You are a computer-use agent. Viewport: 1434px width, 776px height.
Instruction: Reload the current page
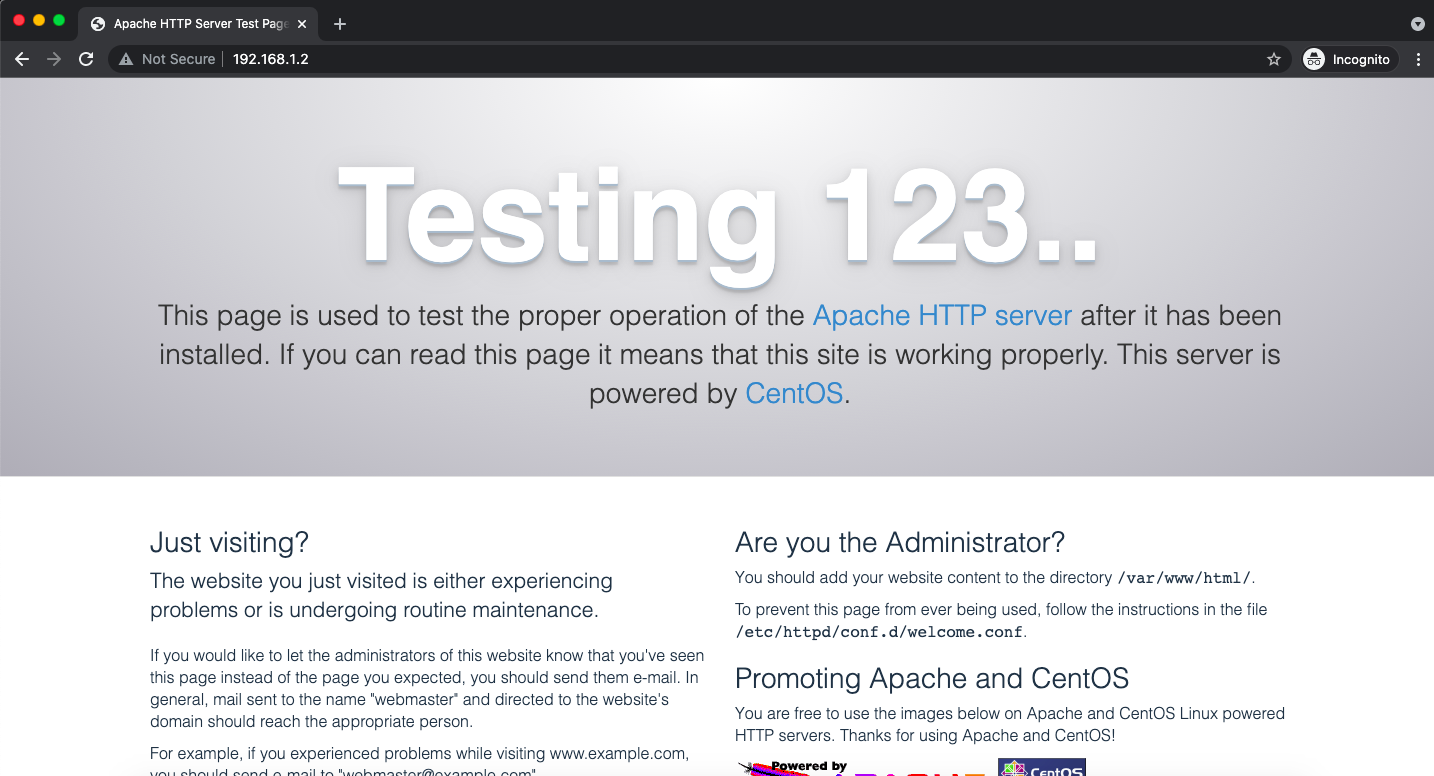pyautogui.click(x=86, y=59)
